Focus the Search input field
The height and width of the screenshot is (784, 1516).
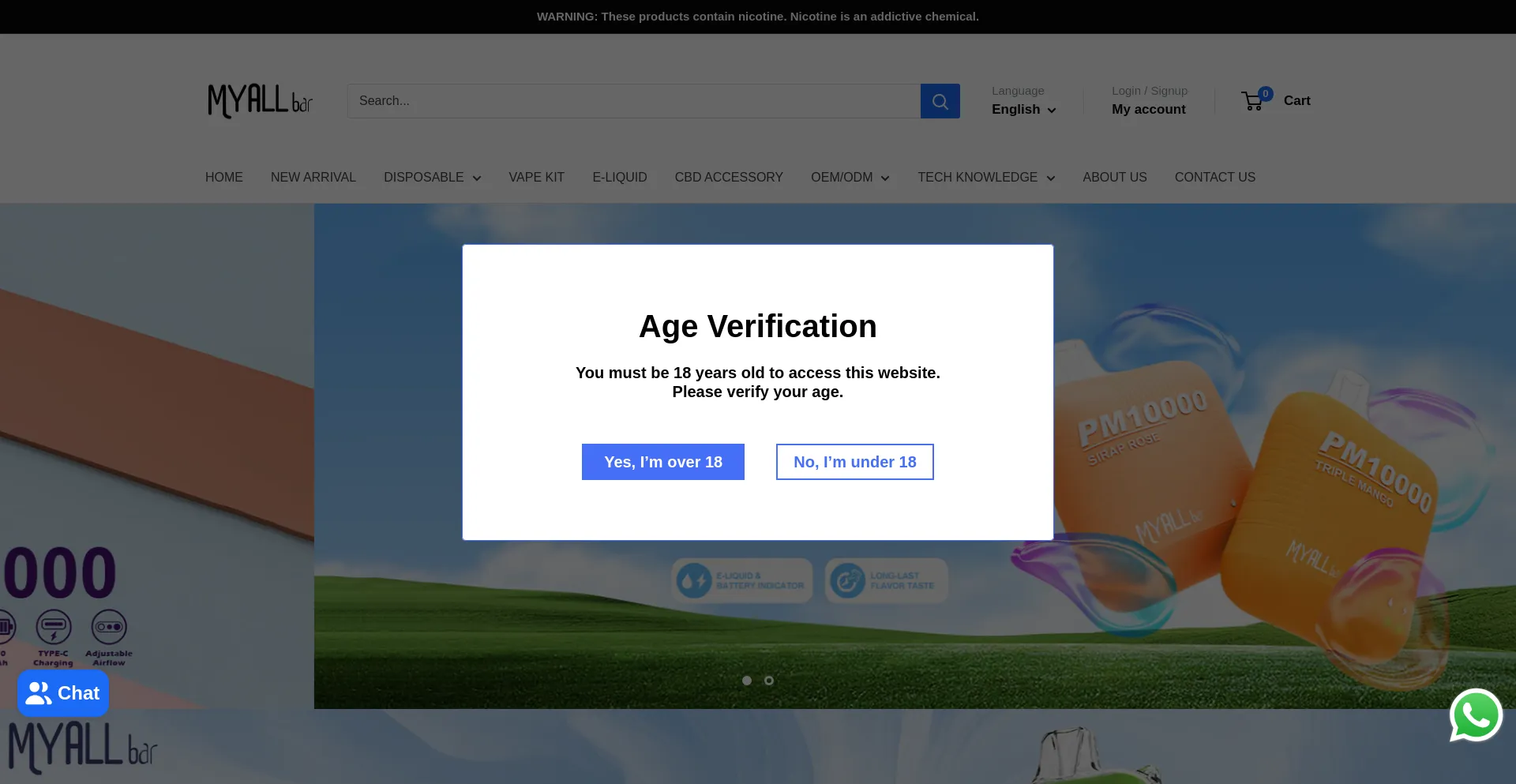[634, 101]
